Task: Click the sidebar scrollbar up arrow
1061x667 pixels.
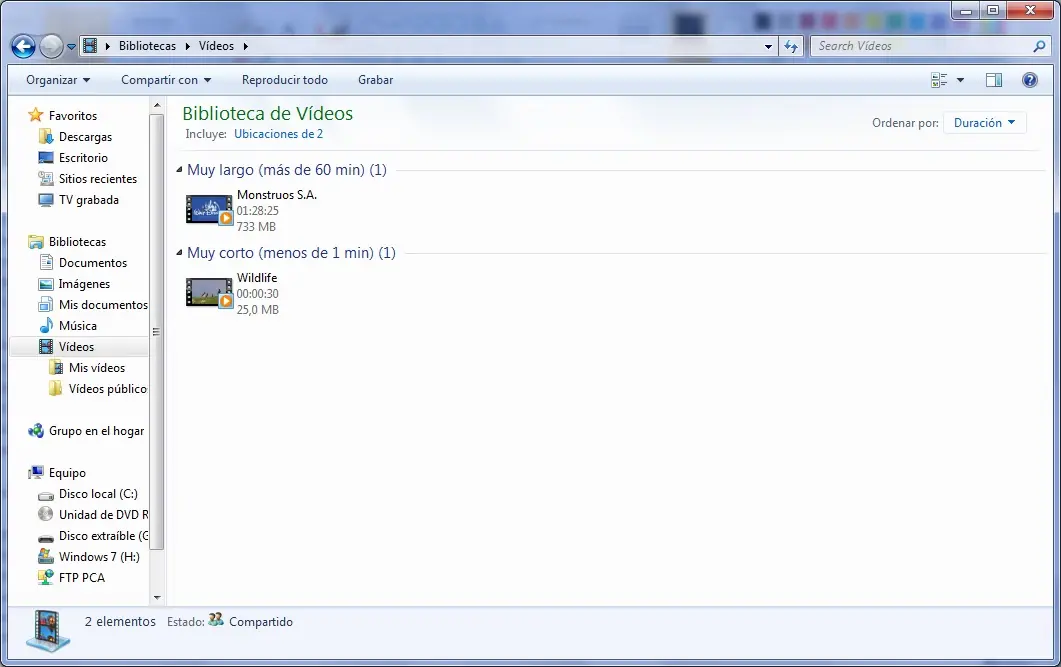Action: pos(157,106)
